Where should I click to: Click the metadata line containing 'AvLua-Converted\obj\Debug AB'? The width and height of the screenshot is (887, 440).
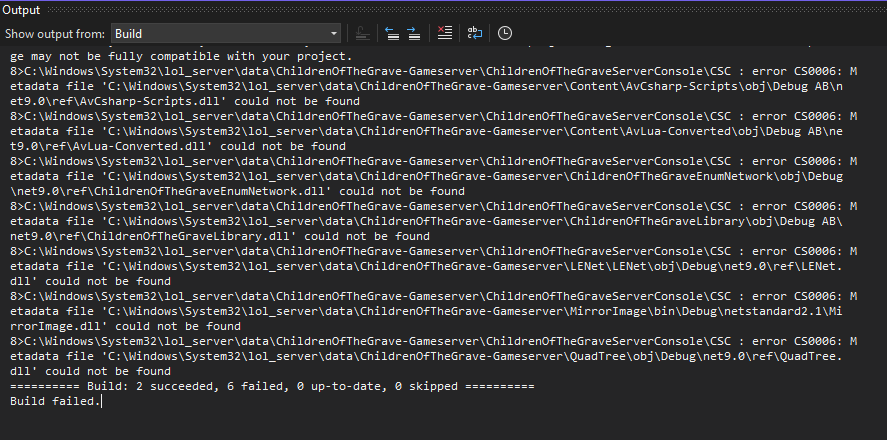point(427,131)
